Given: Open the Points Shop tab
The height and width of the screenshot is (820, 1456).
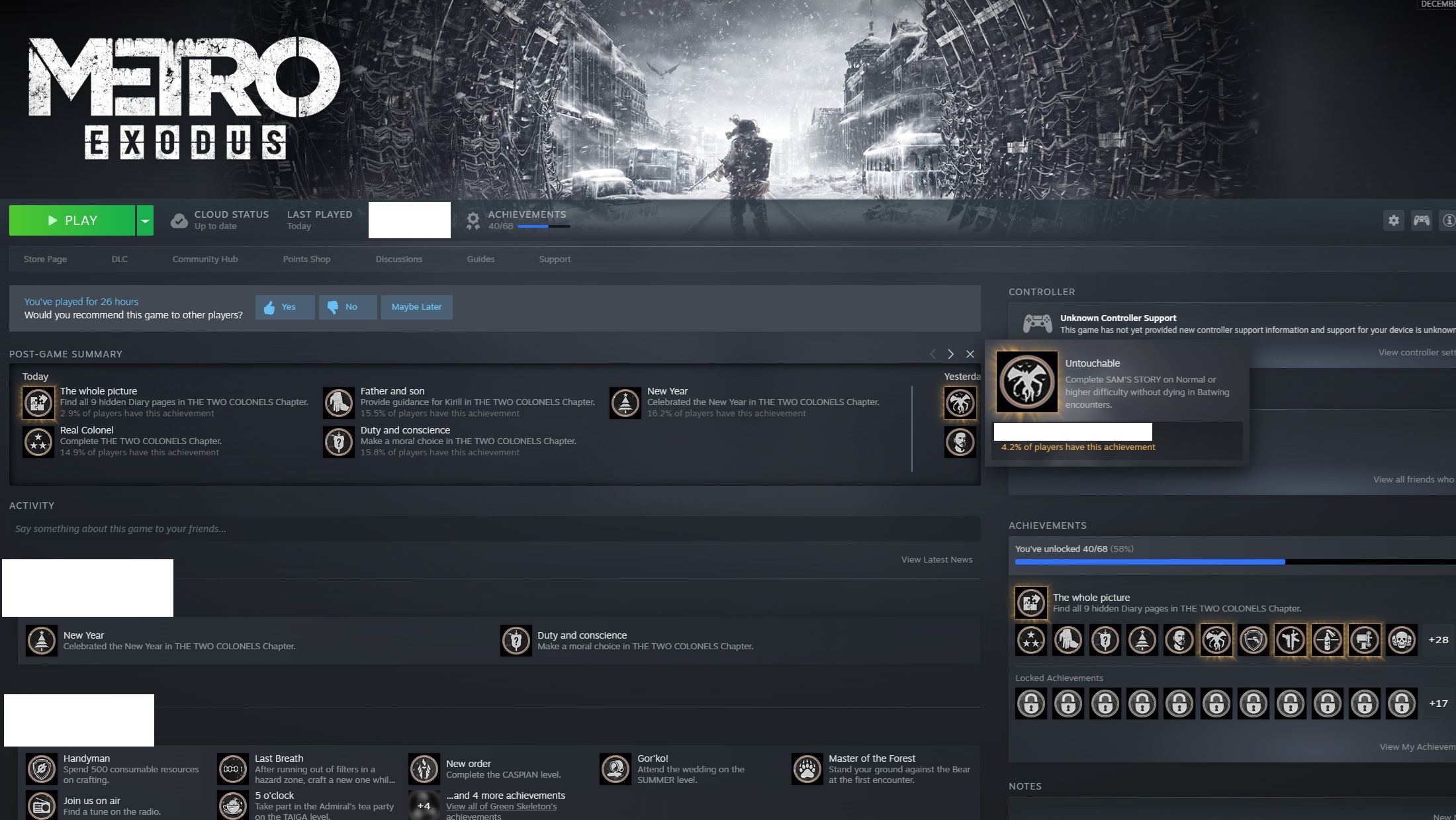Looking at the screenshot, I should coord(306,259).
